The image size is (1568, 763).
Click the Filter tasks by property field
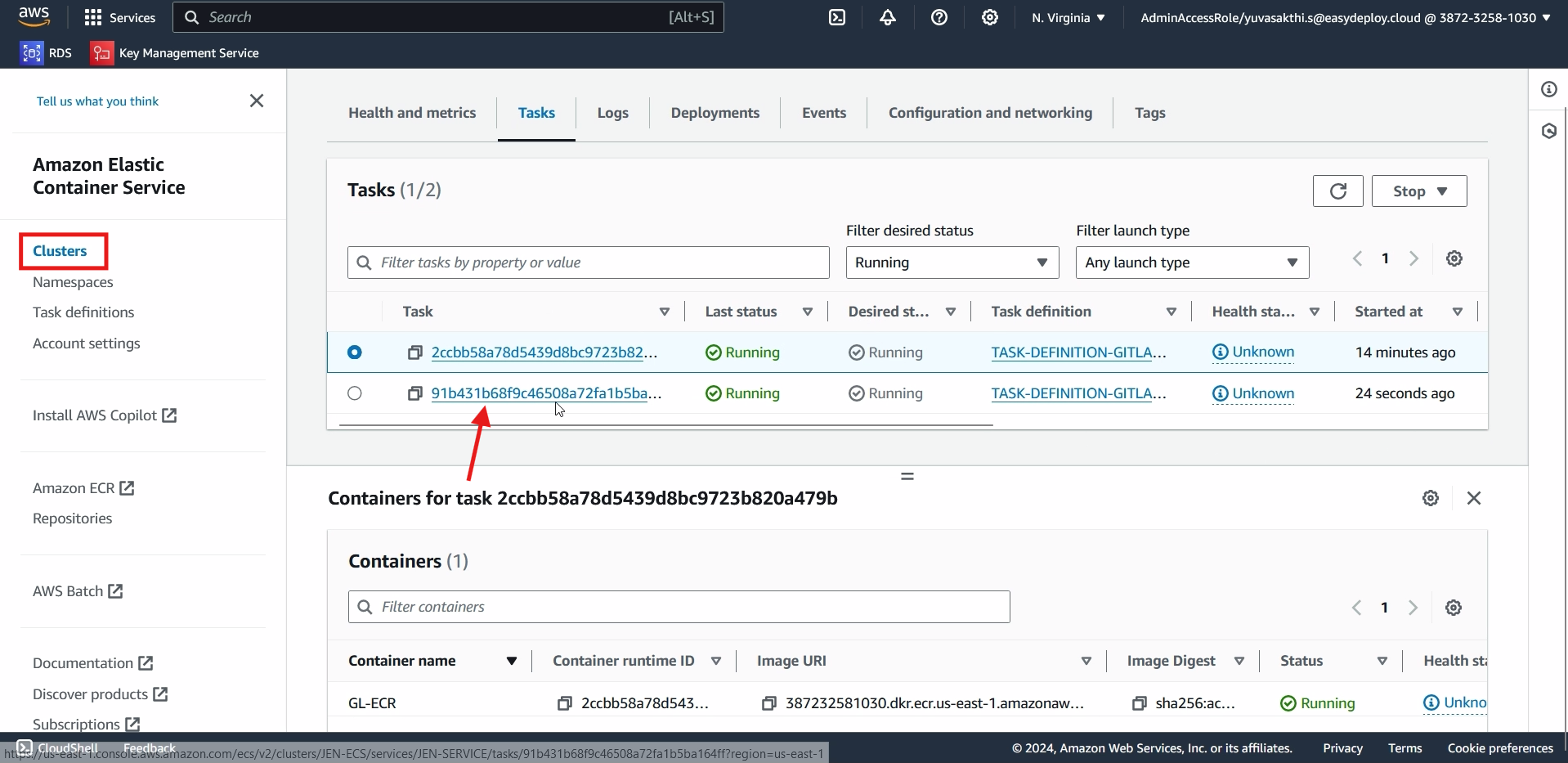click(589, 263)
